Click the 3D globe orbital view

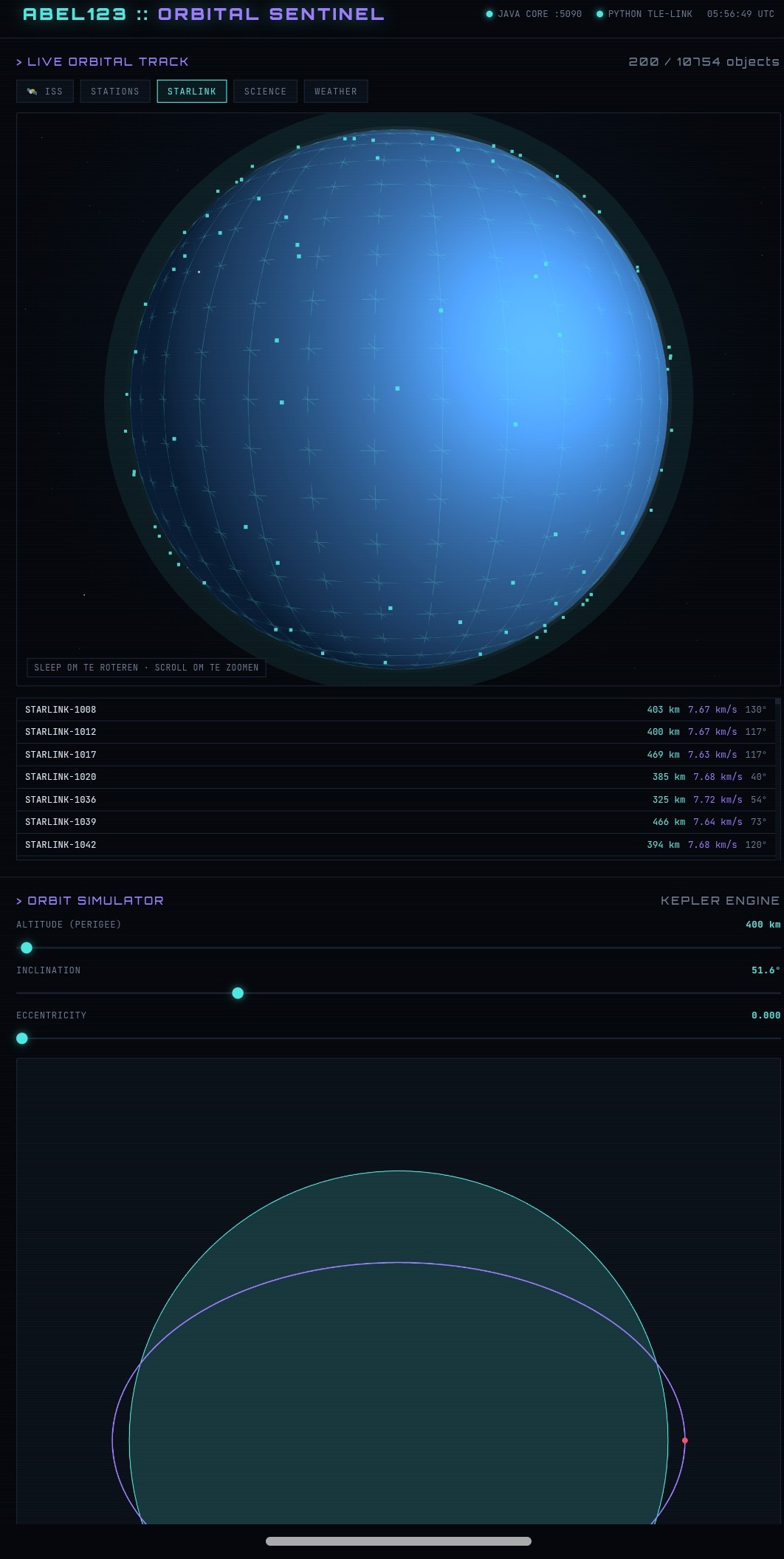click(x=399, y=400)
